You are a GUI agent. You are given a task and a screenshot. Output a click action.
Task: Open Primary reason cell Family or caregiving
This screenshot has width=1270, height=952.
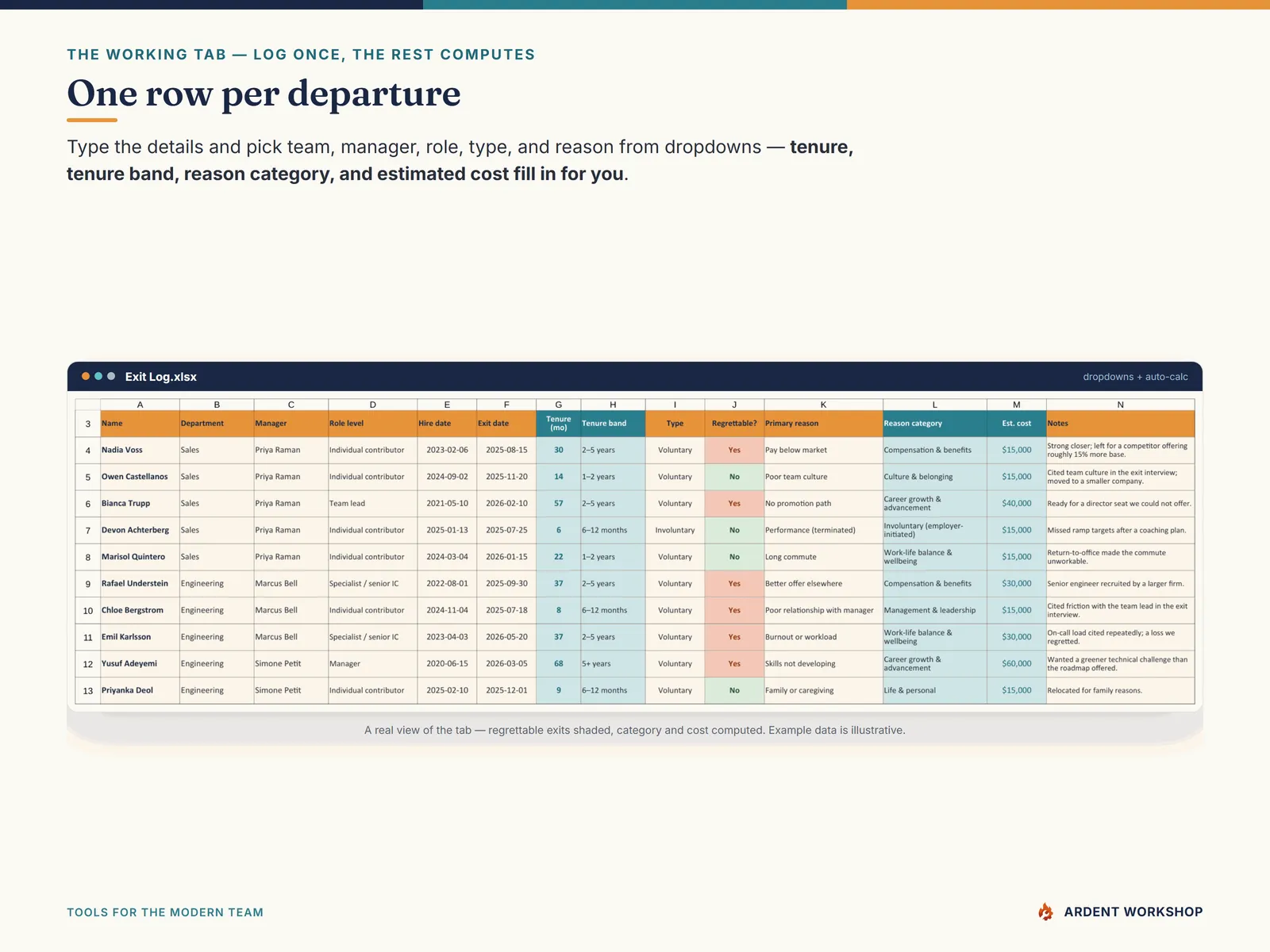(823, 690)
